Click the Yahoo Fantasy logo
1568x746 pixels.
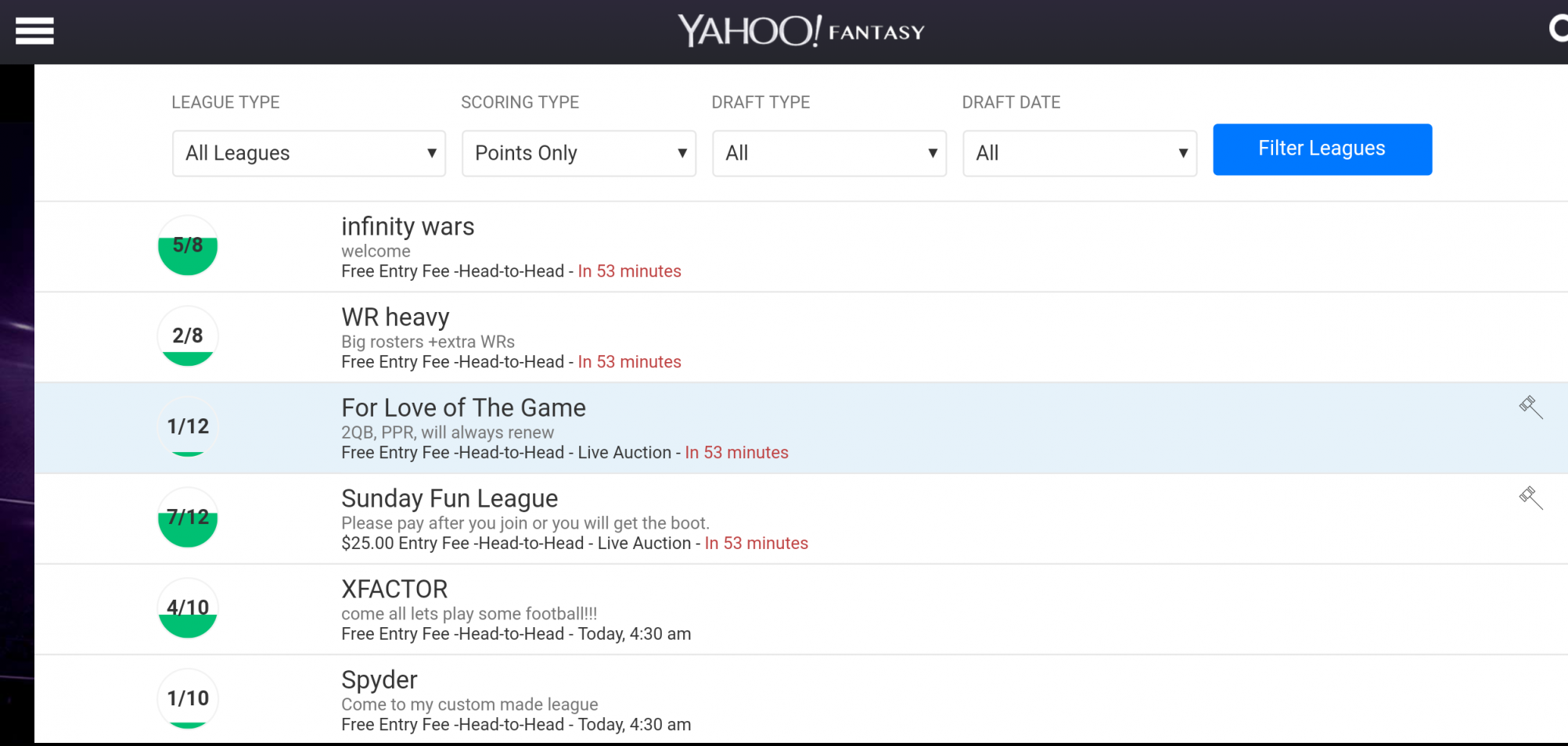[x=801, y=31]
